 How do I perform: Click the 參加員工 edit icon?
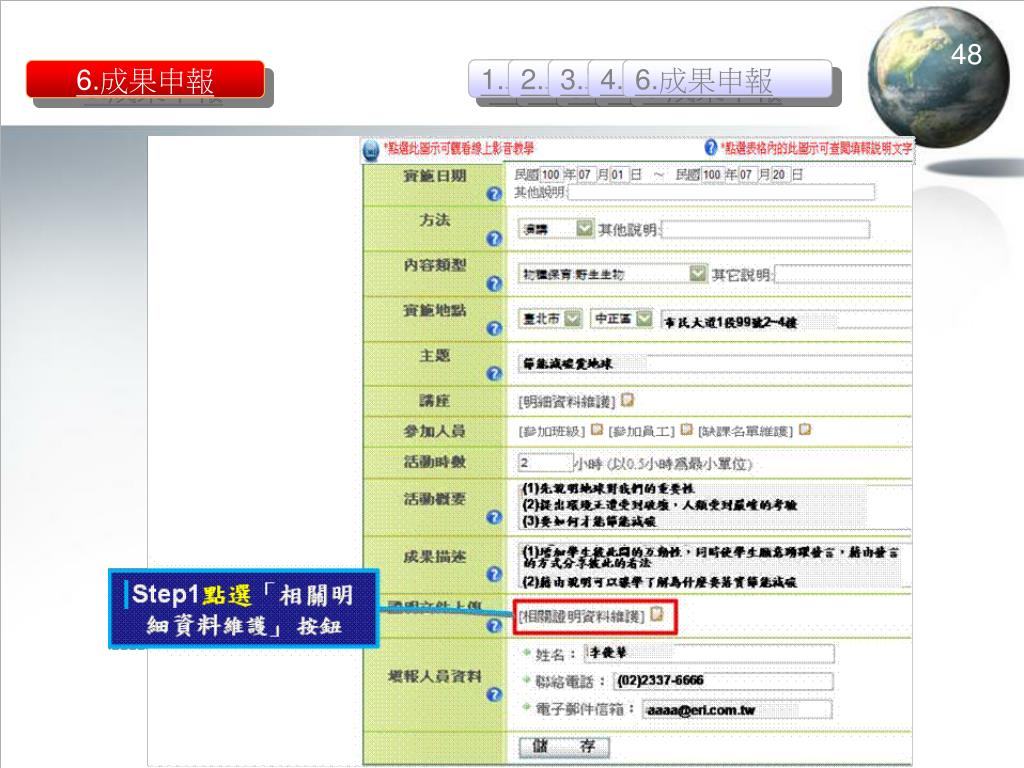coord(686,430)
